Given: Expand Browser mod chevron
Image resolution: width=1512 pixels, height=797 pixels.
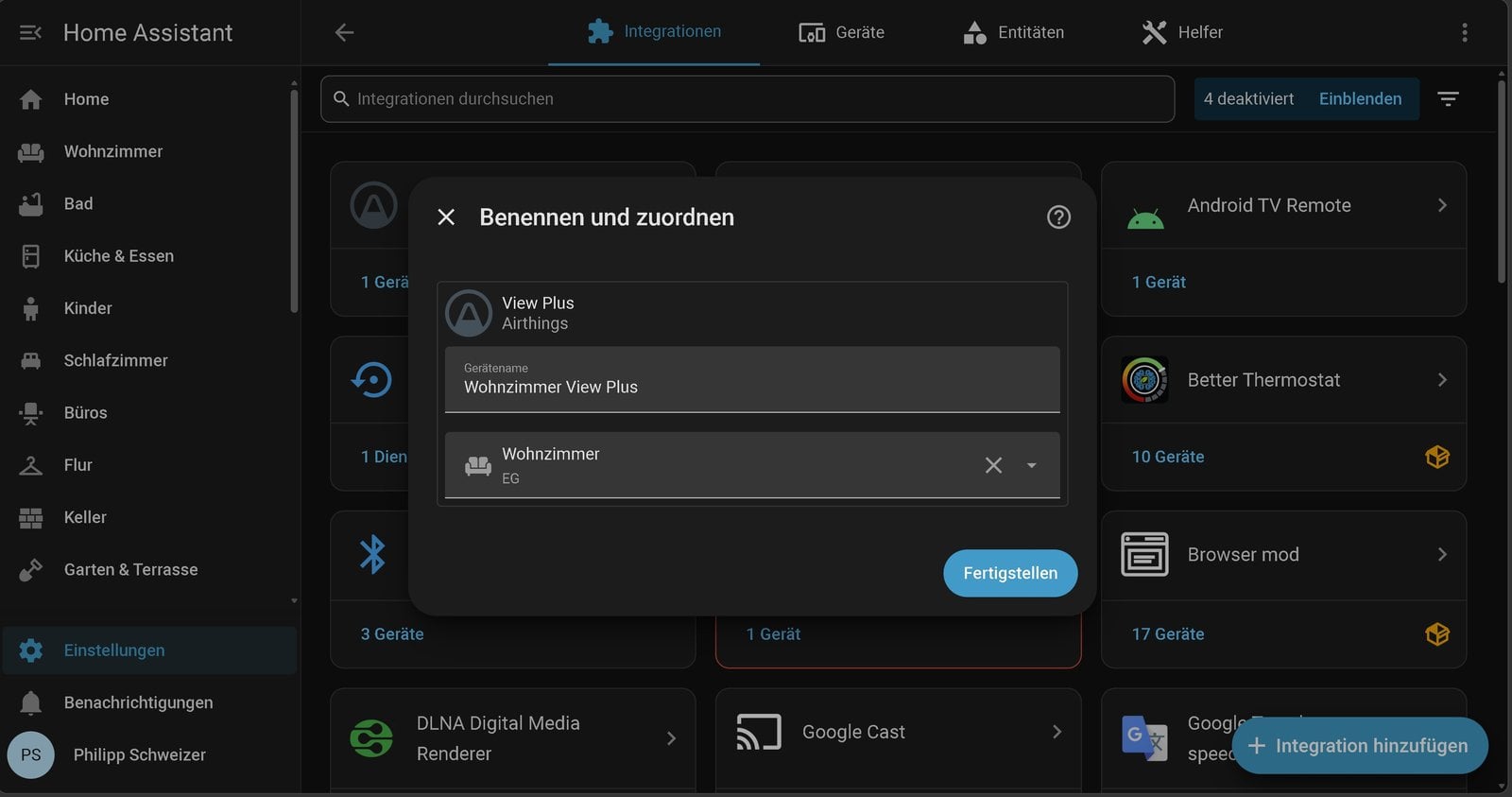Looking at the screenshot, I should click(1442, 555).
